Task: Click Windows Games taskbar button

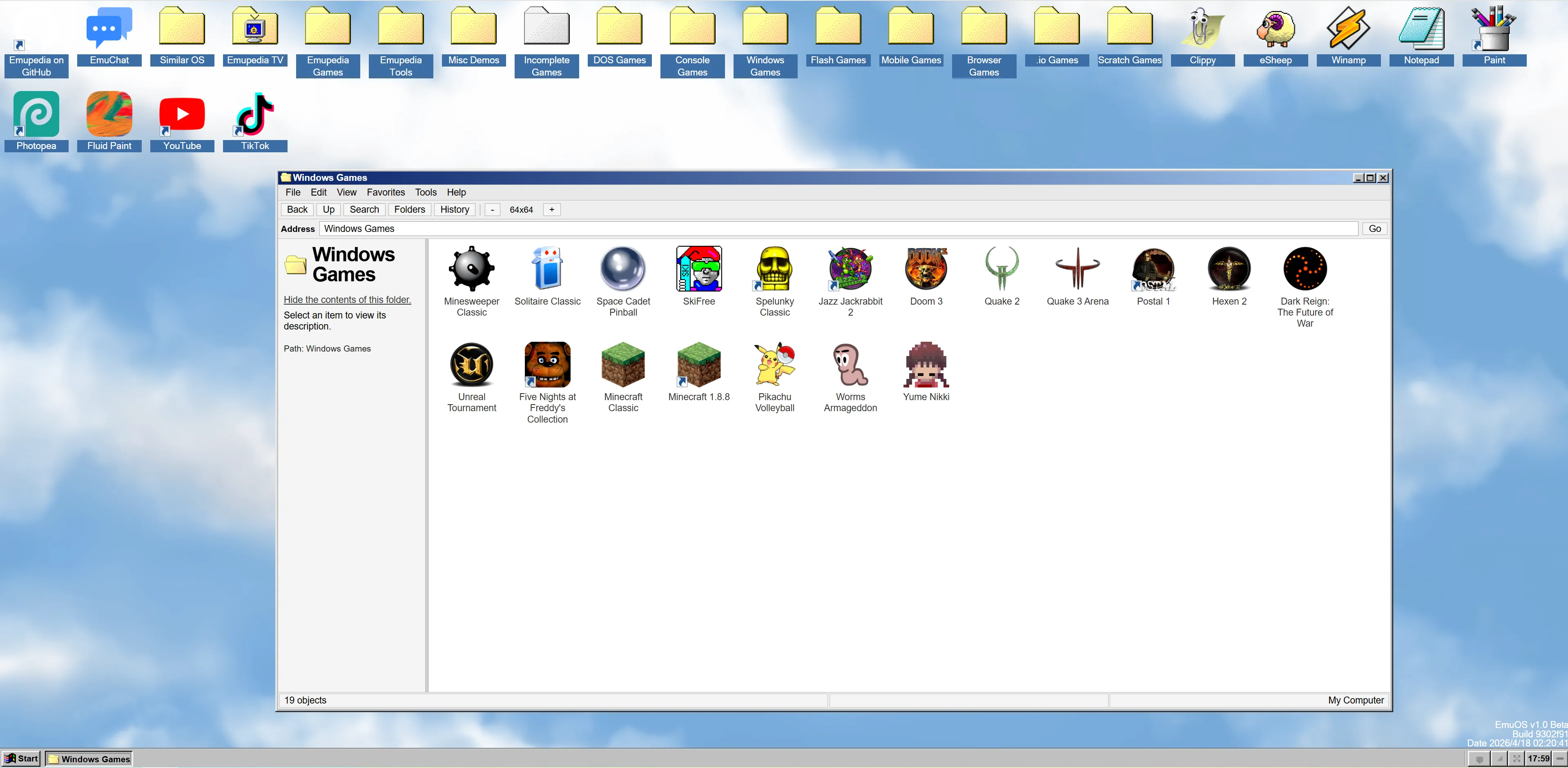Action: (x=89, y=758)
